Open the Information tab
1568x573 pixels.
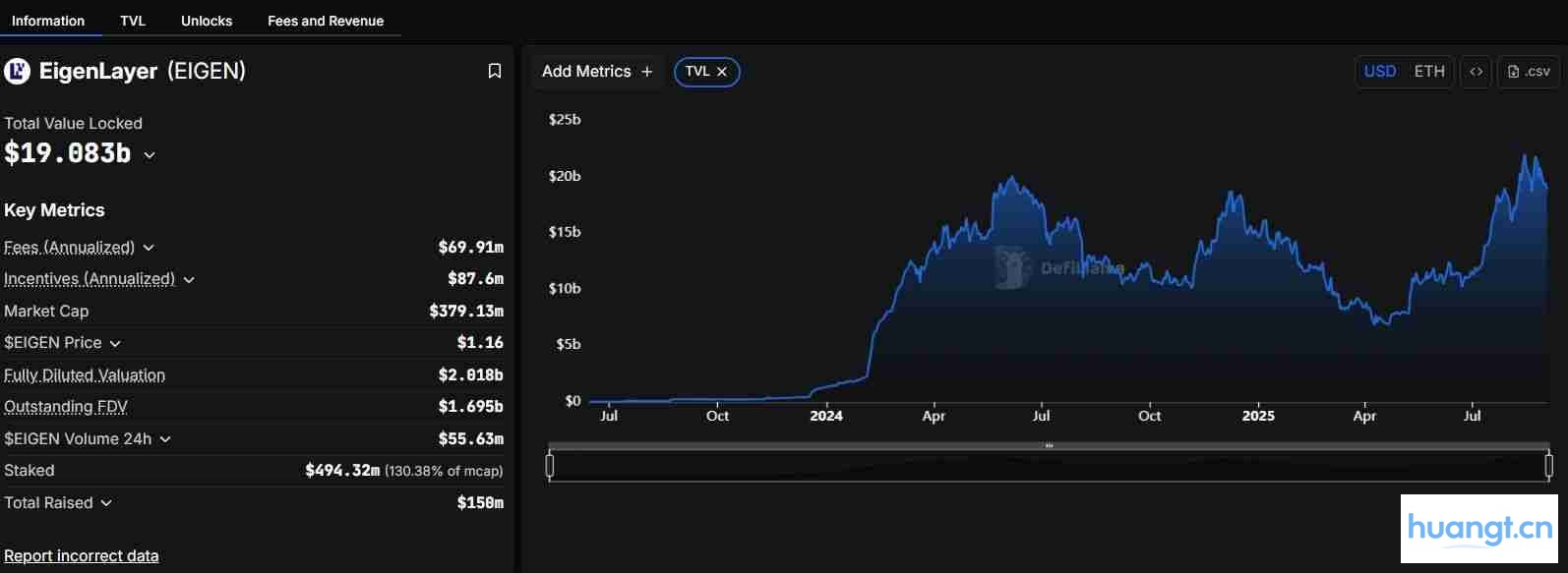tap(48, 21)
